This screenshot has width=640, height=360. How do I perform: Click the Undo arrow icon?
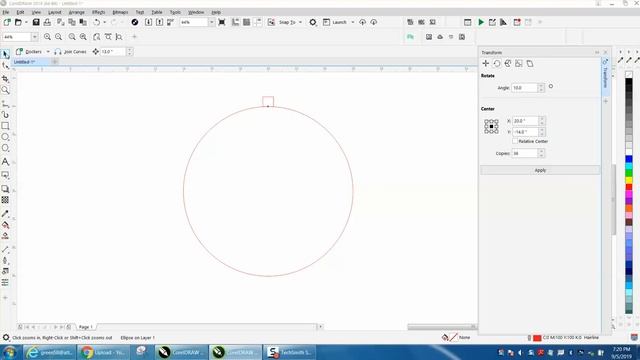[96, 22]
